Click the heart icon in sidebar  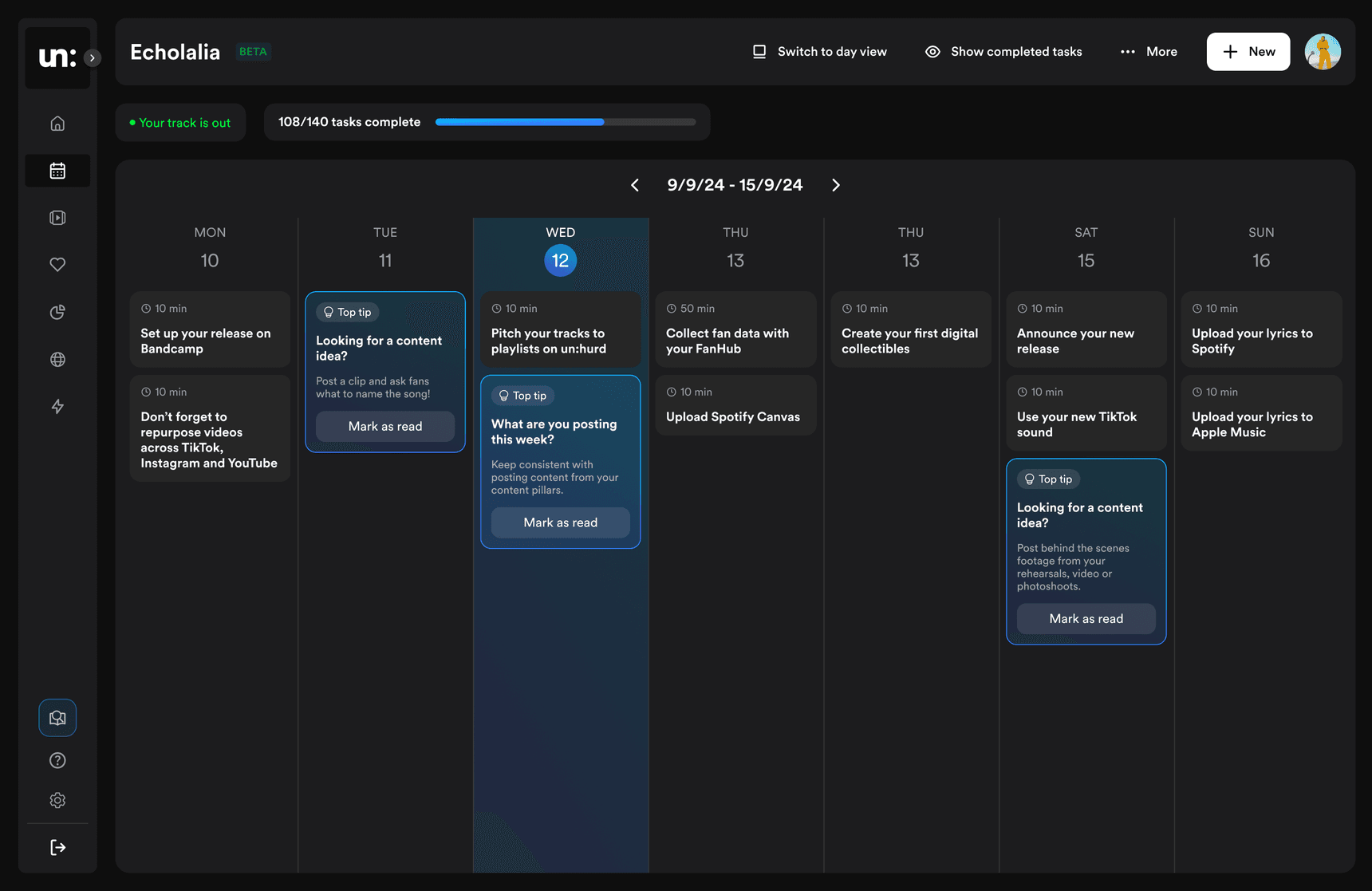(57, 265)
